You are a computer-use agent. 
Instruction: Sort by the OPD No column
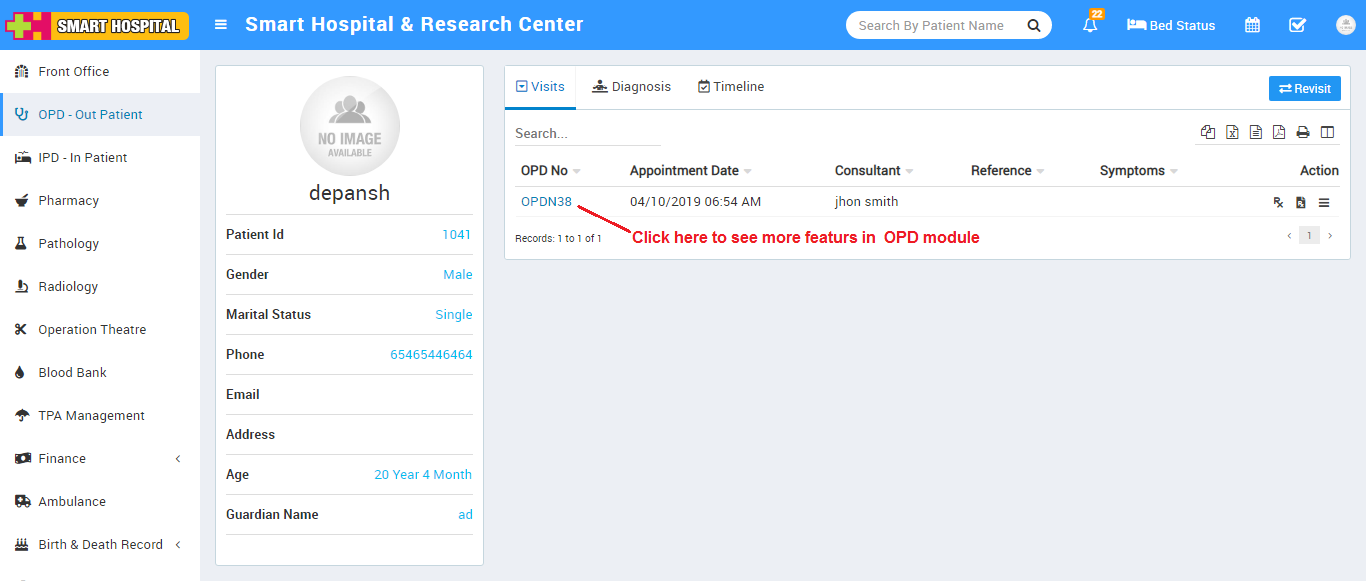[x=545, y=171]
